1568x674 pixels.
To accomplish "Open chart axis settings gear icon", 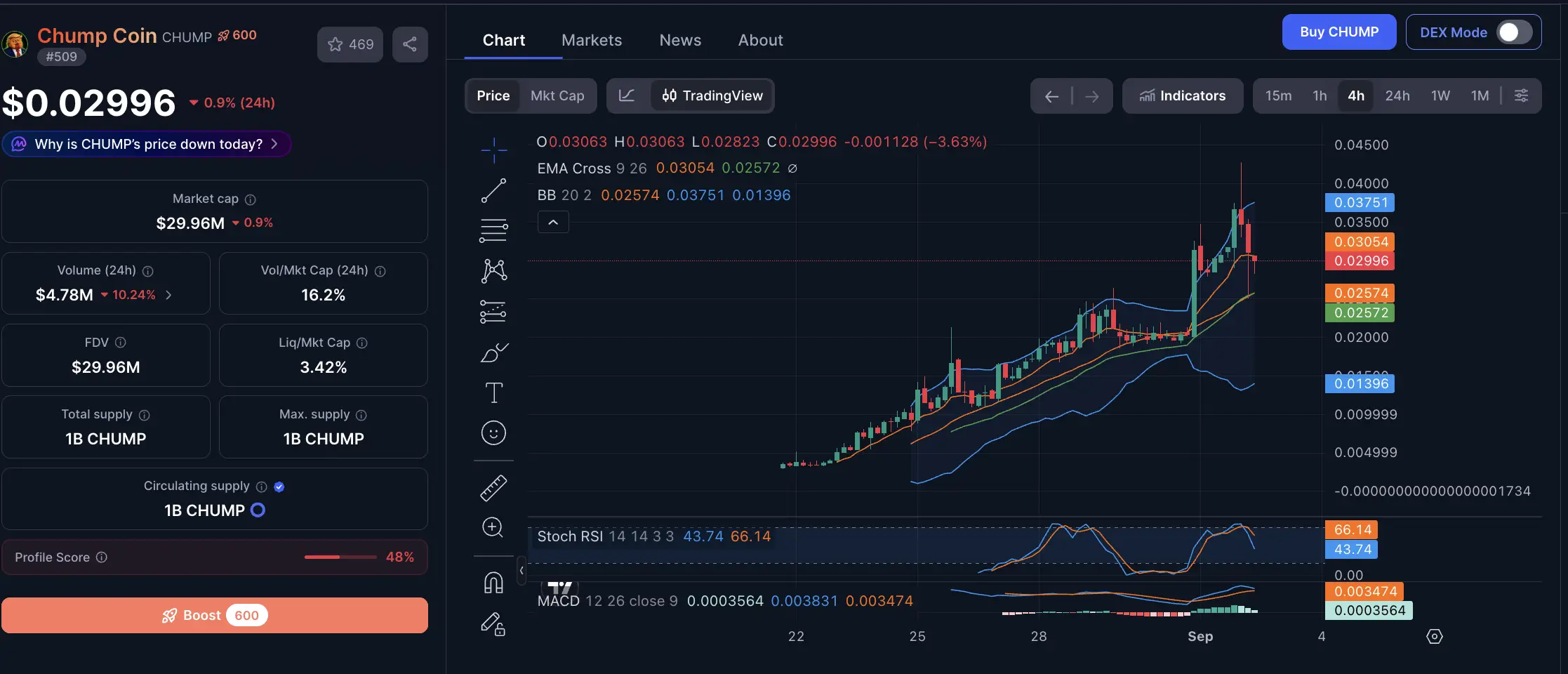I will tap(1435, 636).
